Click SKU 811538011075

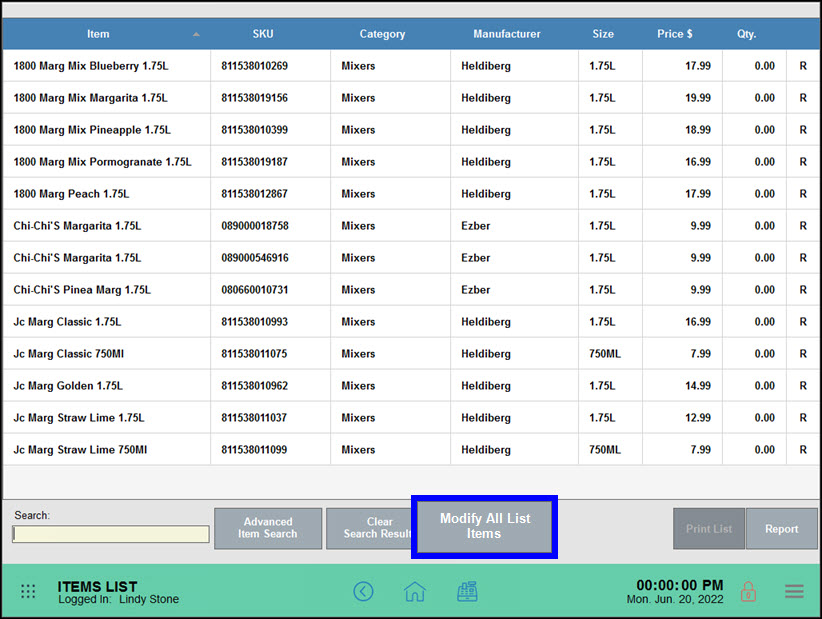tap(254, 354)
